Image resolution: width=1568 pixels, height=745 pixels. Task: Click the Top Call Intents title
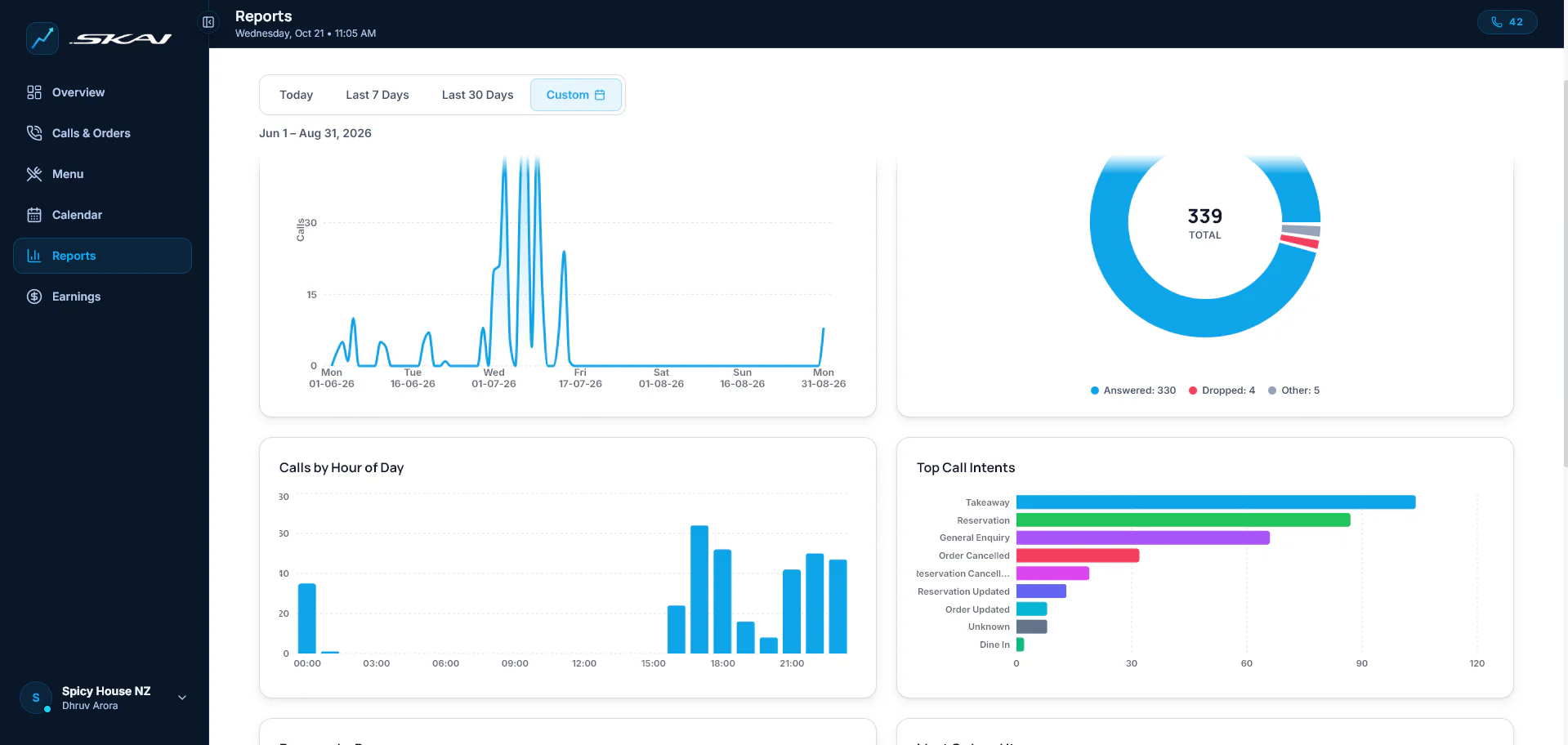click(x=966, y=467)
